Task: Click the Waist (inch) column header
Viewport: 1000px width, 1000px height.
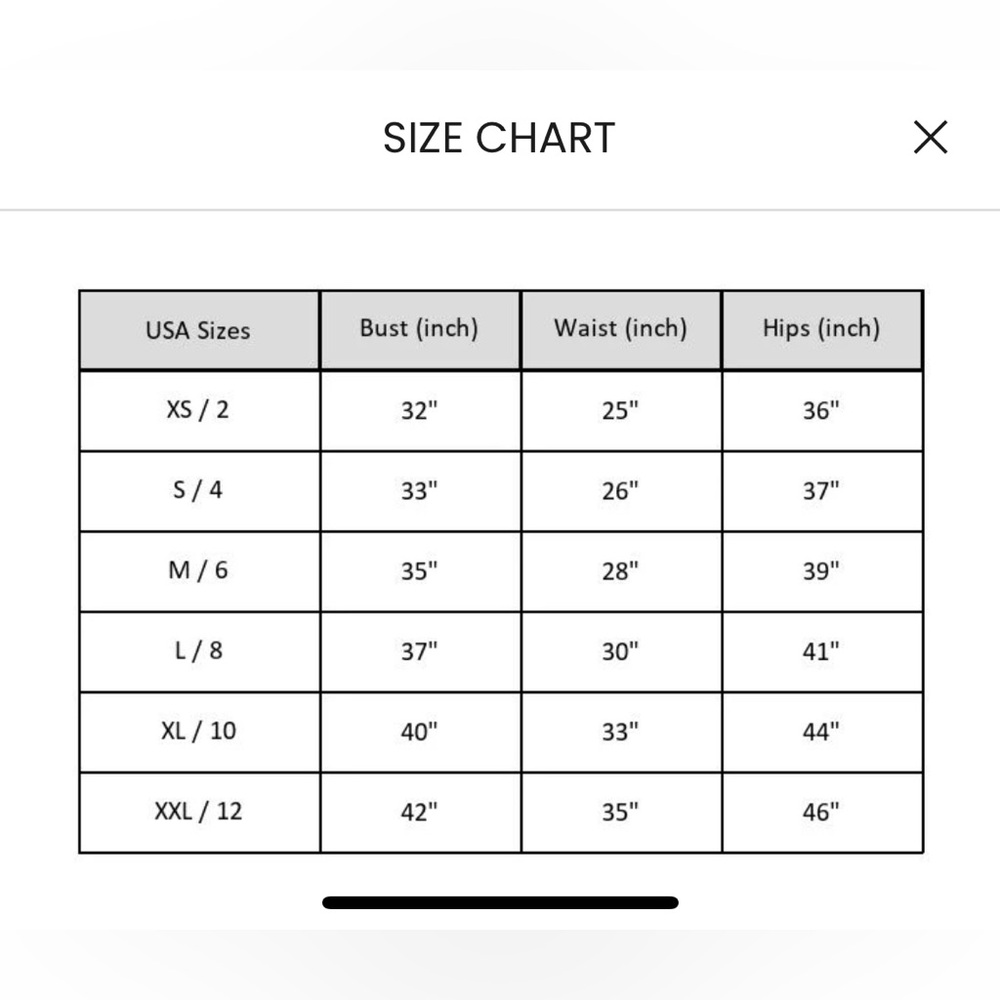Action: [621, 329]
